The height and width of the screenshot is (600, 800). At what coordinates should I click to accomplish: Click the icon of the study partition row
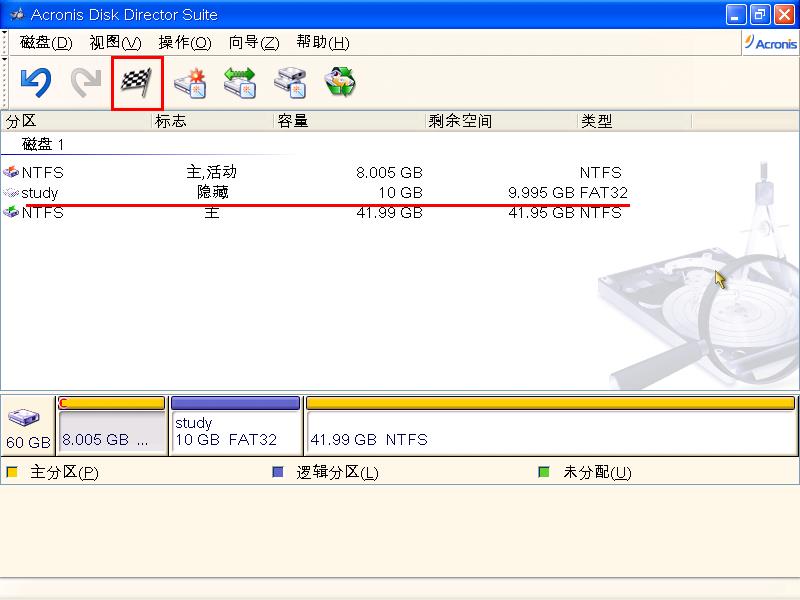(x=11, y=192)
